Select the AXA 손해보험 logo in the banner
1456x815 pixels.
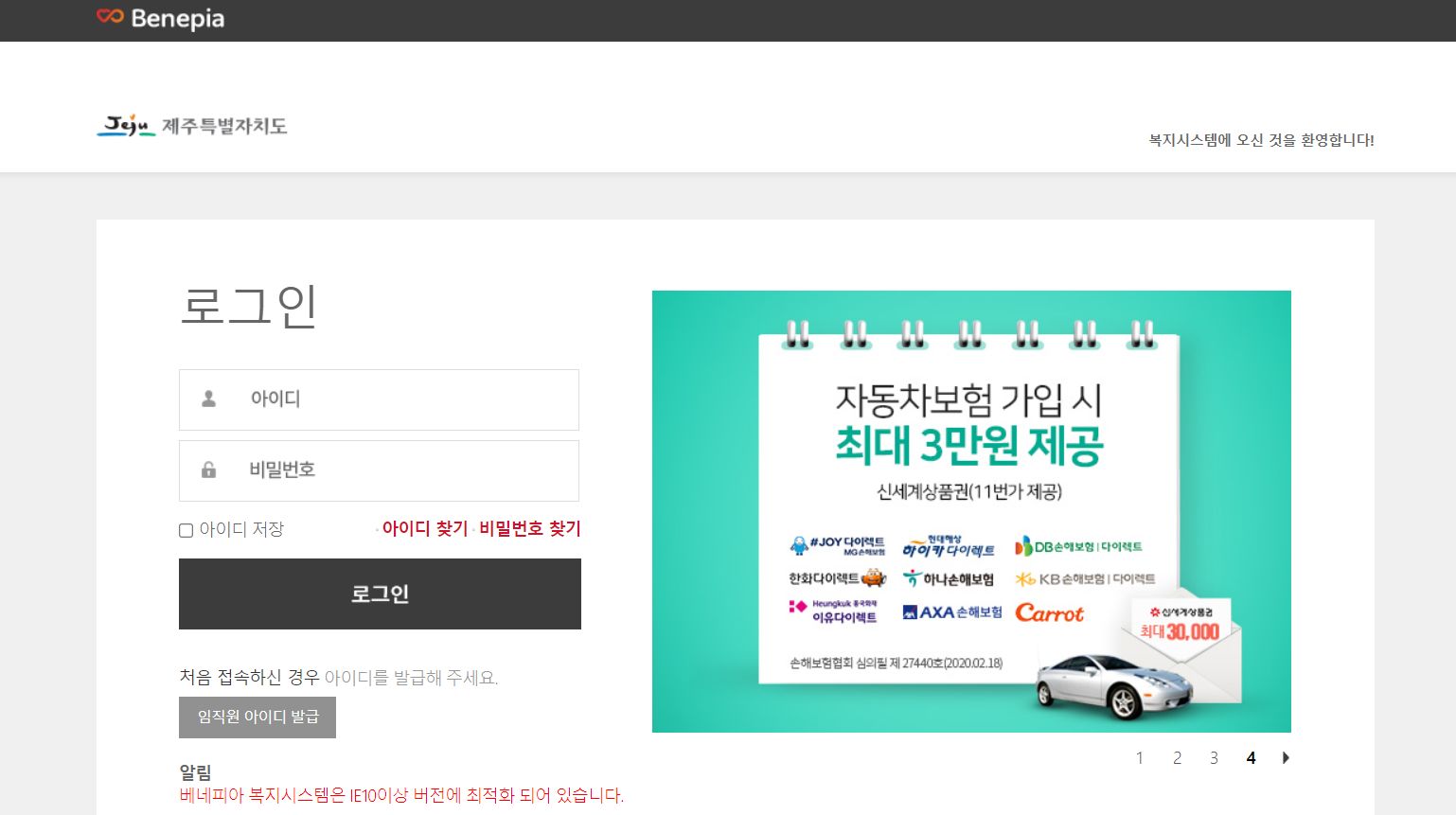951,612
